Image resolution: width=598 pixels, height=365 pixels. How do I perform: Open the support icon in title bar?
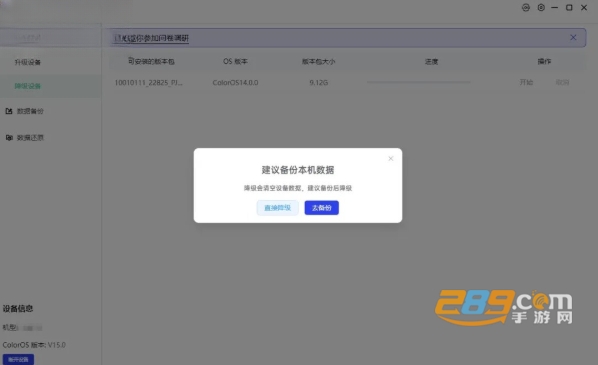coord(526,8)
